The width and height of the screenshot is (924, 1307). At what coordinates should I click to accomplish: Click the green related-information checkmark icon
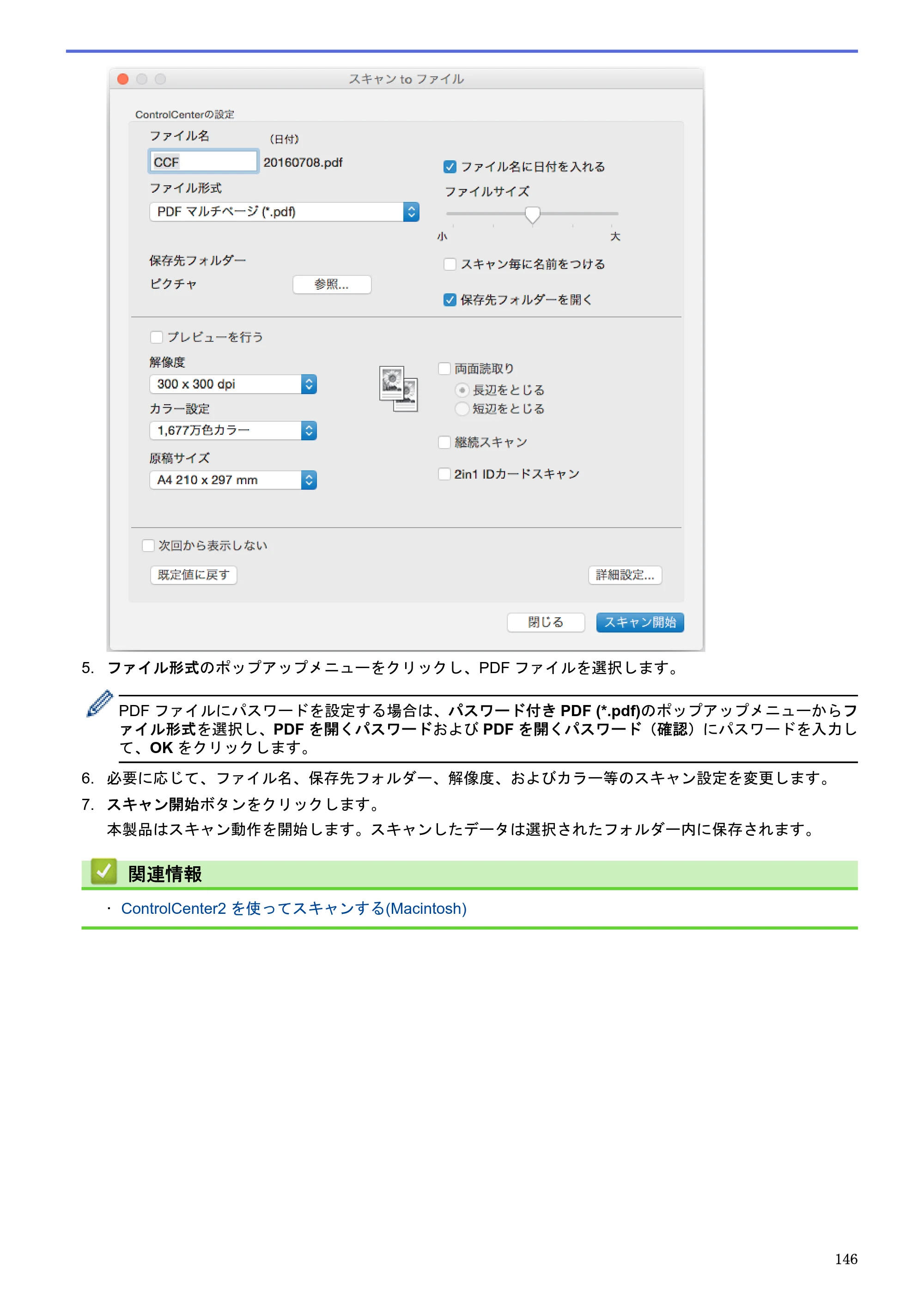pyautogui.click(x=103, y=871)
